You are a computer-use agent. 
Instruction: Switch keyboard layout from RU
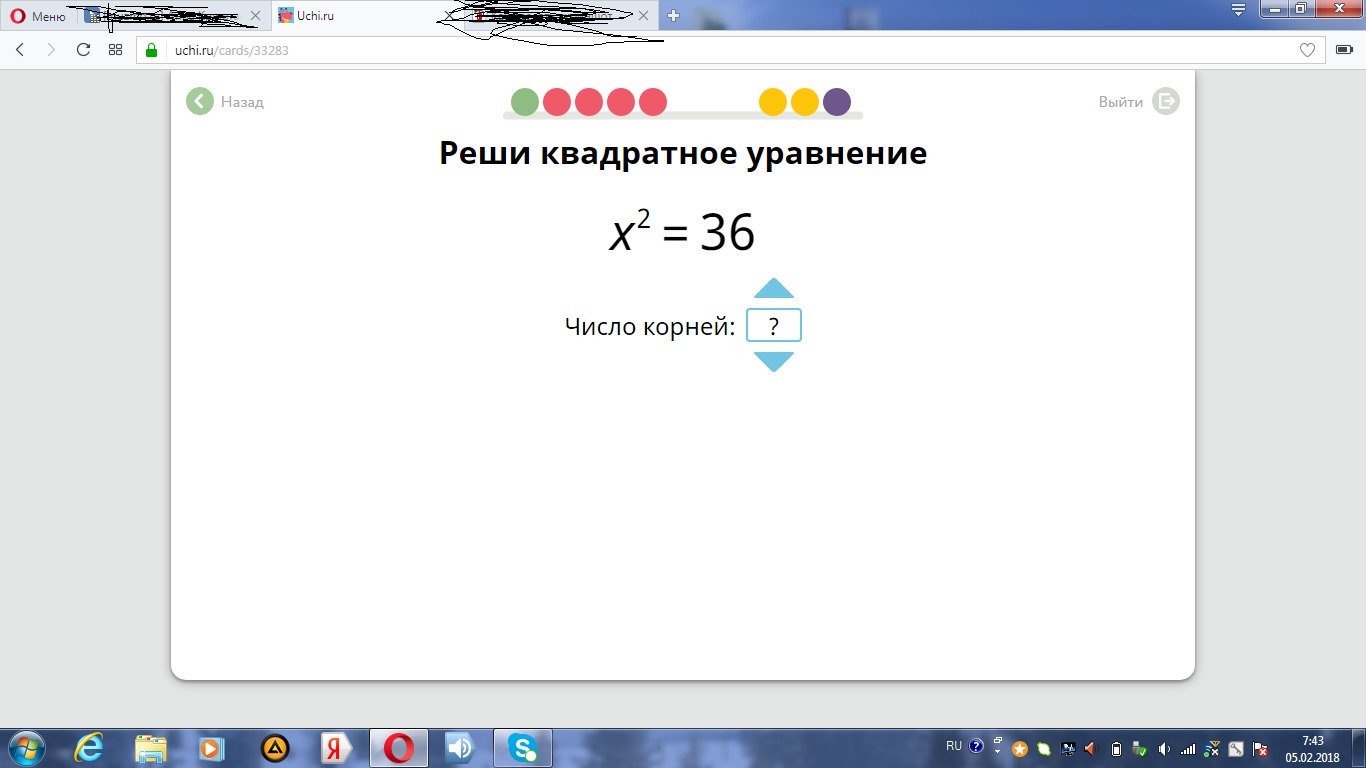(954, 746)
